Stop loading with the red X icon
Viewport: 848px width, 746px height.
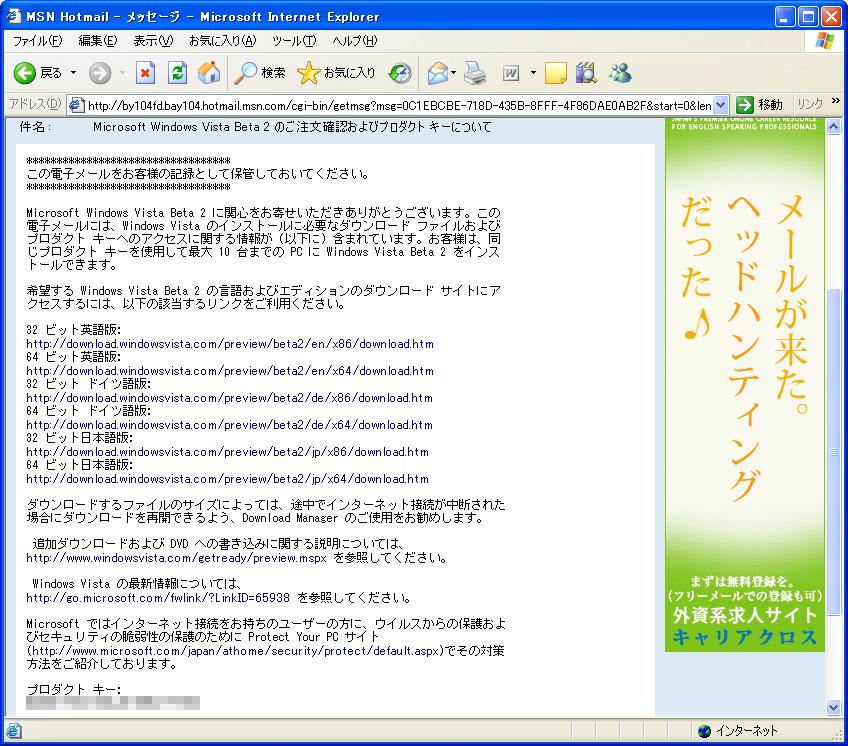(145, 73)
